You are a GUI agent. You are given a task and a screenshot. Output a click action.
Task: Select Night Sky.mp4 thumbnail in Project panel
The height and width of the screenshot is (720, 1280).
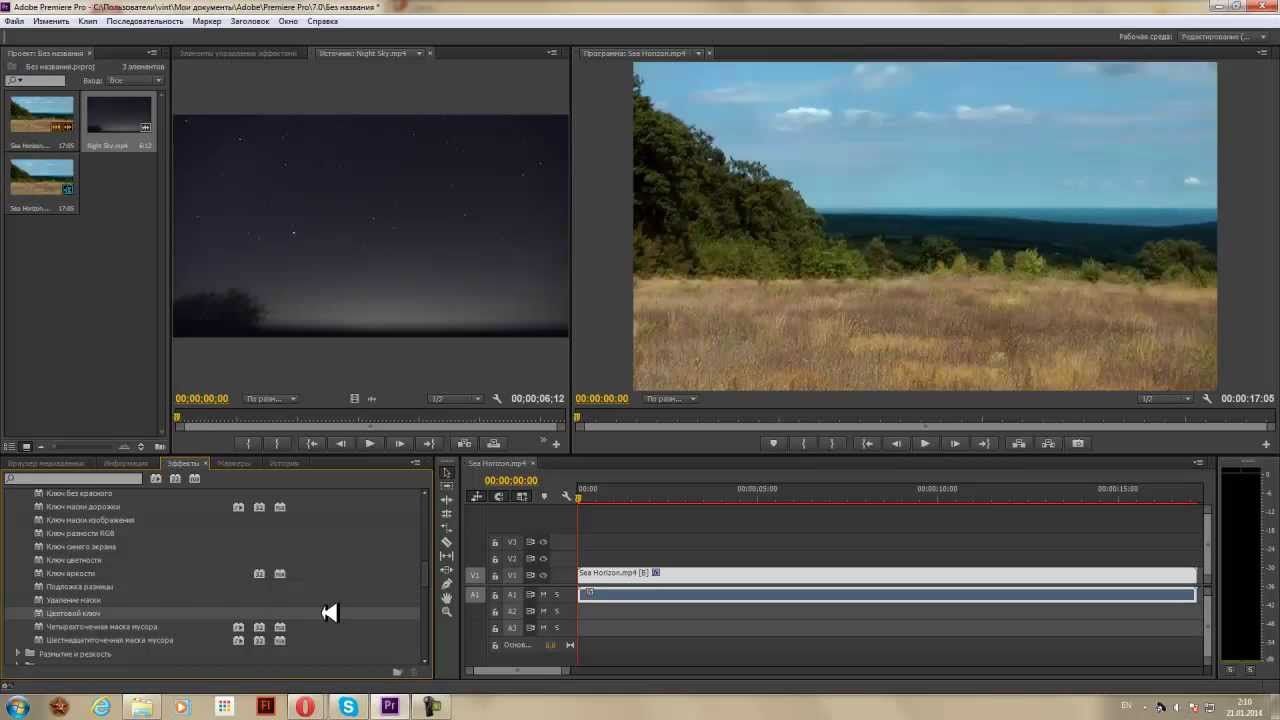coord(118,115)
